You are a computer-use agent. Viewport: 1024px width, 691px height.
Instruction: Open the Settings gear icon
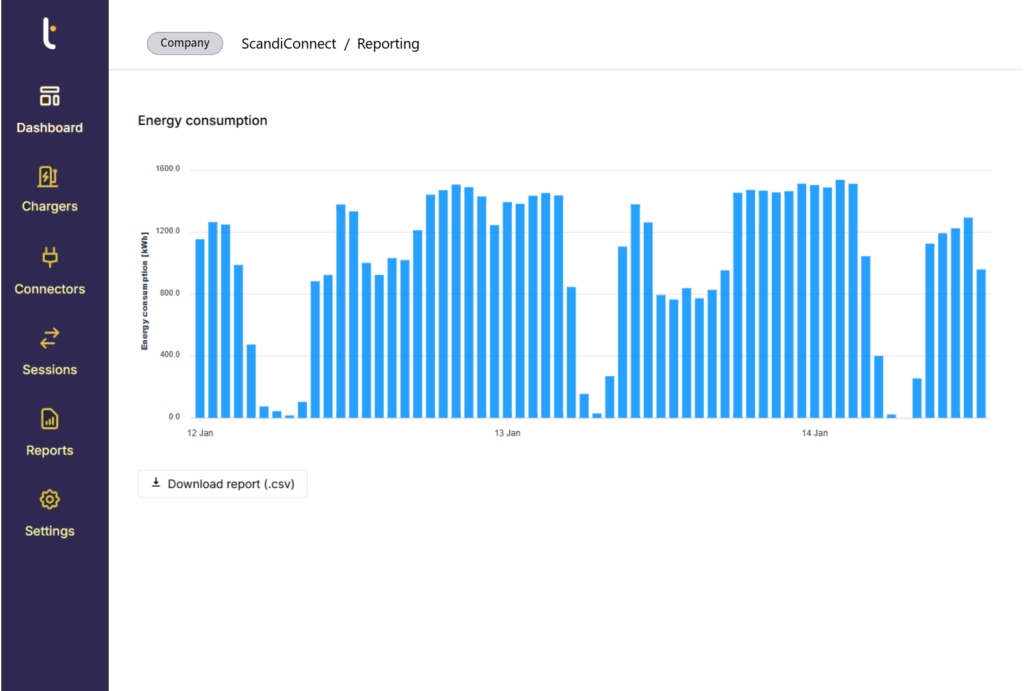[x=49, y=499]
